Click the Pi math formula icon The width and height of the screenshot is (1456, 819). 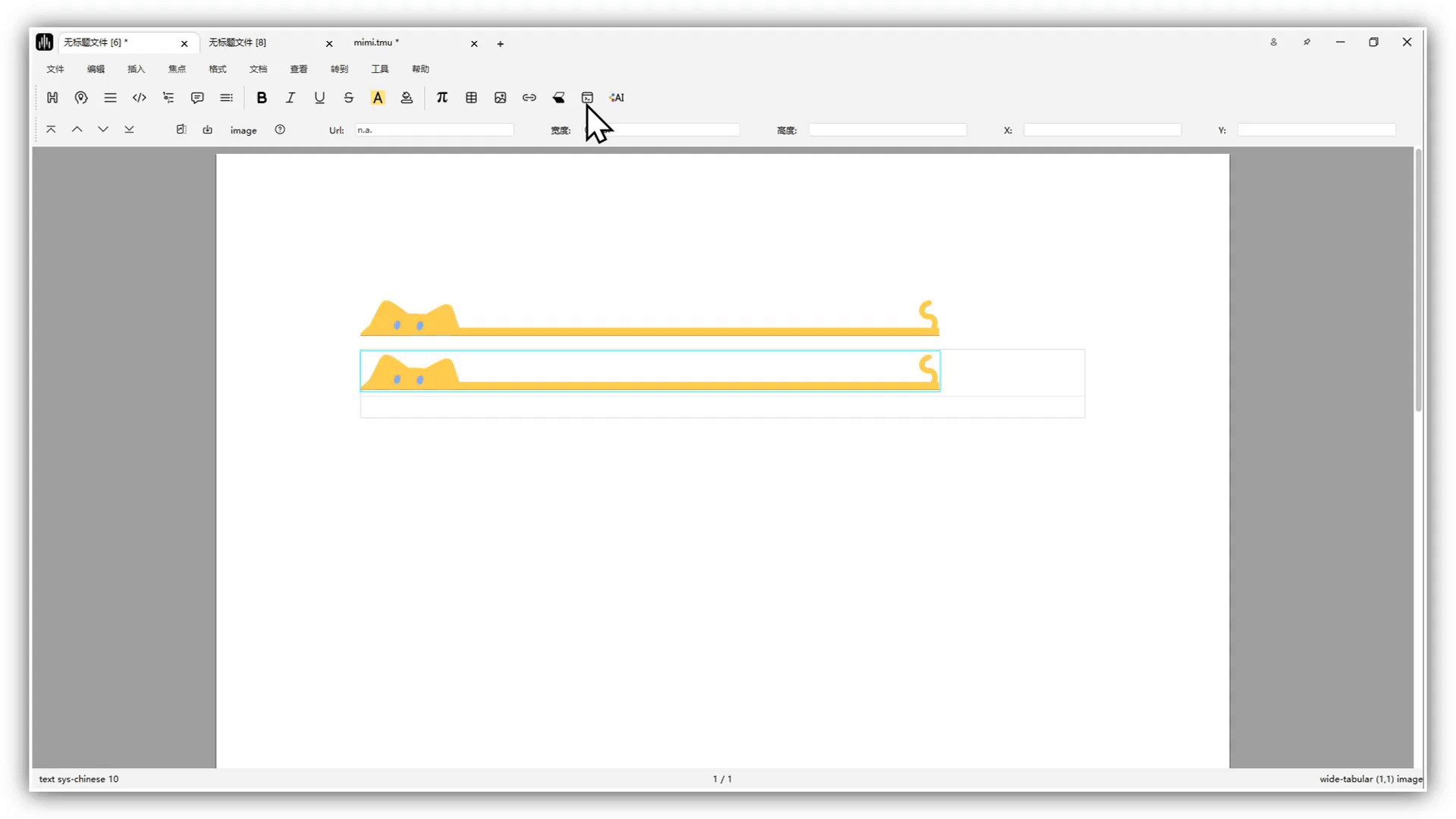coord(442,98)
